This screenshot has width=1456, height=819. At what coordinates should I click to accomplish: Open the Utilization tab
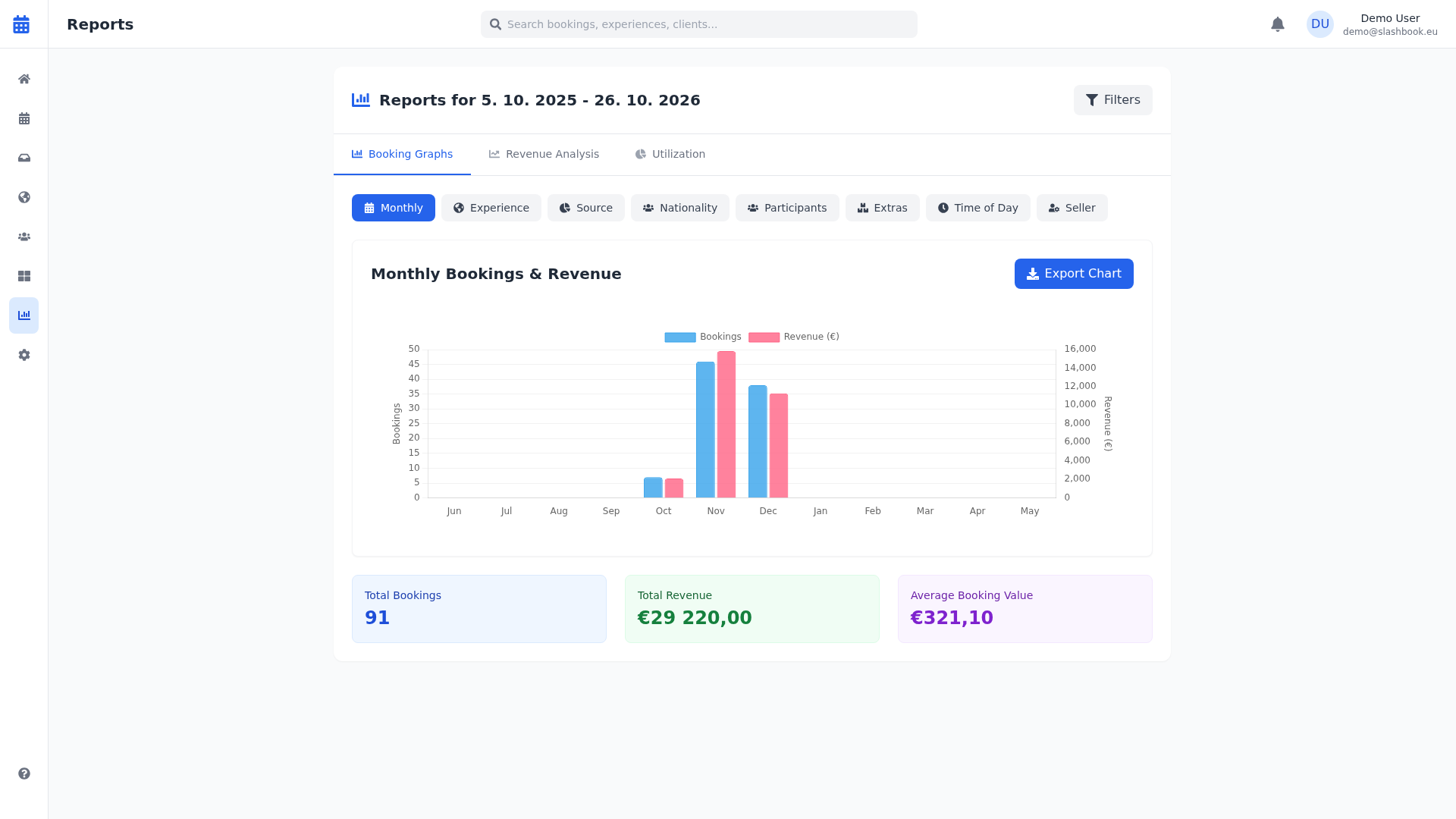[x=670, y=154]
